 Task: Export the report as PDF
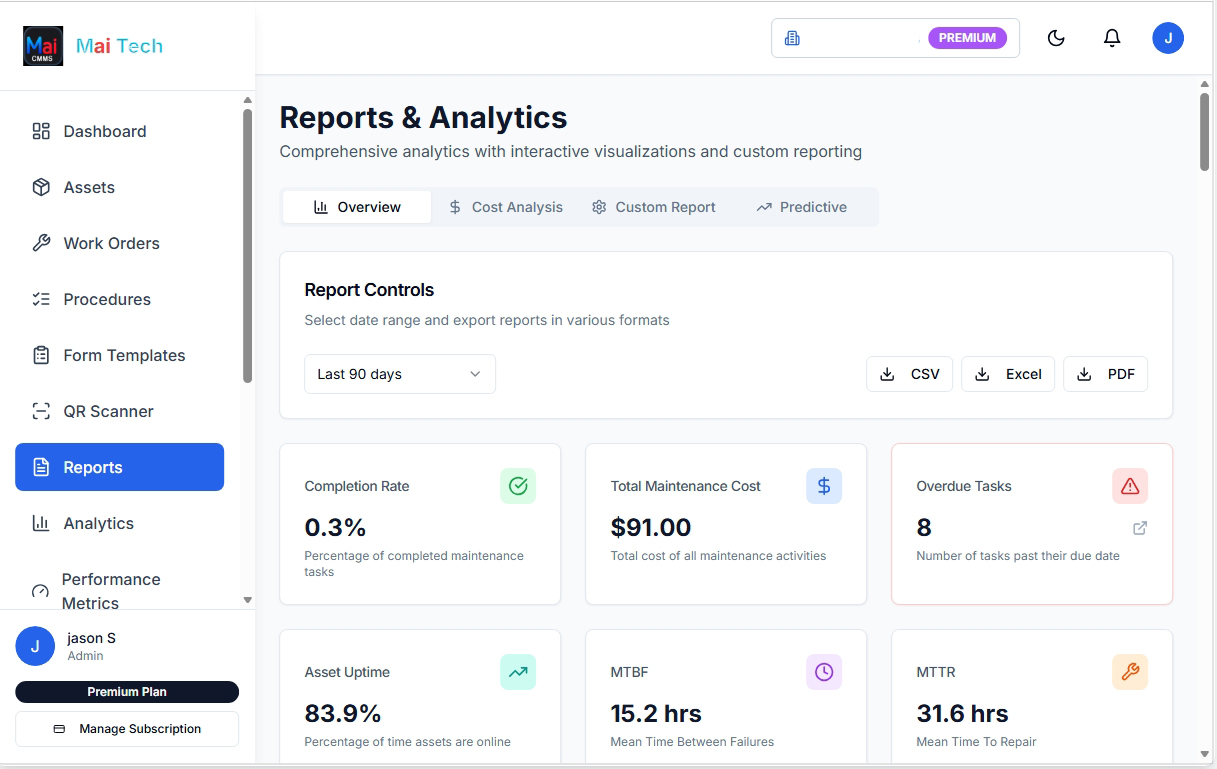click(x=1105, y=373)
